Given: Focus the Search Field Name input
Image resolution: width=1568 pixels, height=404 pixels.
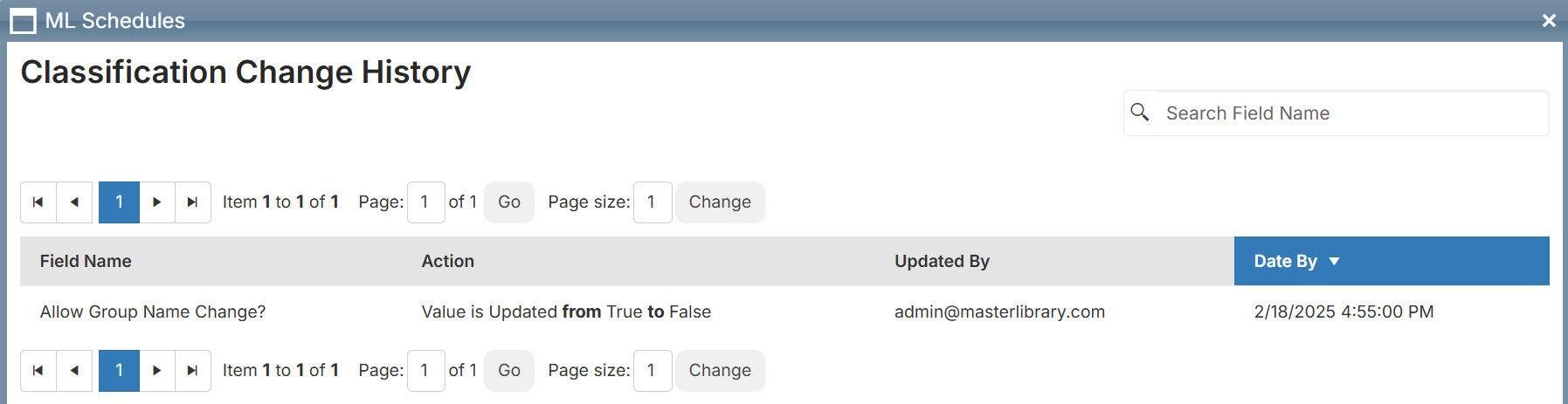Looking at the screenshot, I should point(1352,113).
